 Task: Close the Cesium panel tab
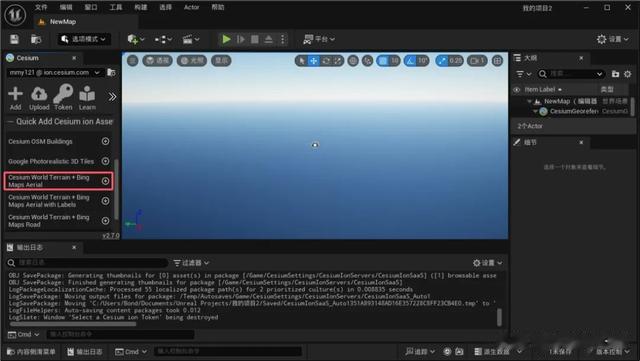pyautogui.click(x=74, y=58)
